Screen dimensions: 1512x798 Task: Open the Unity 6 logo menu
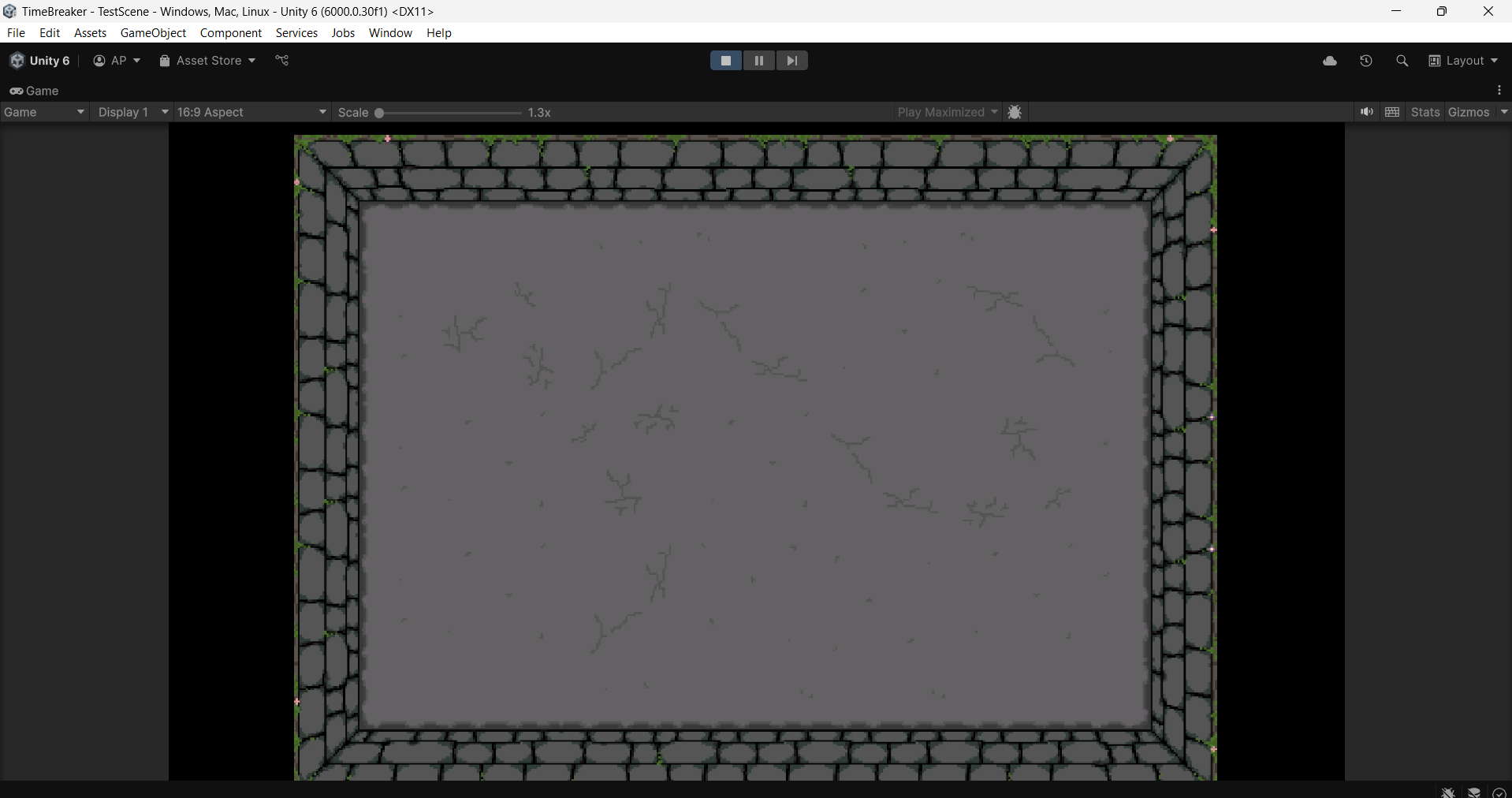tap(39, 61)
